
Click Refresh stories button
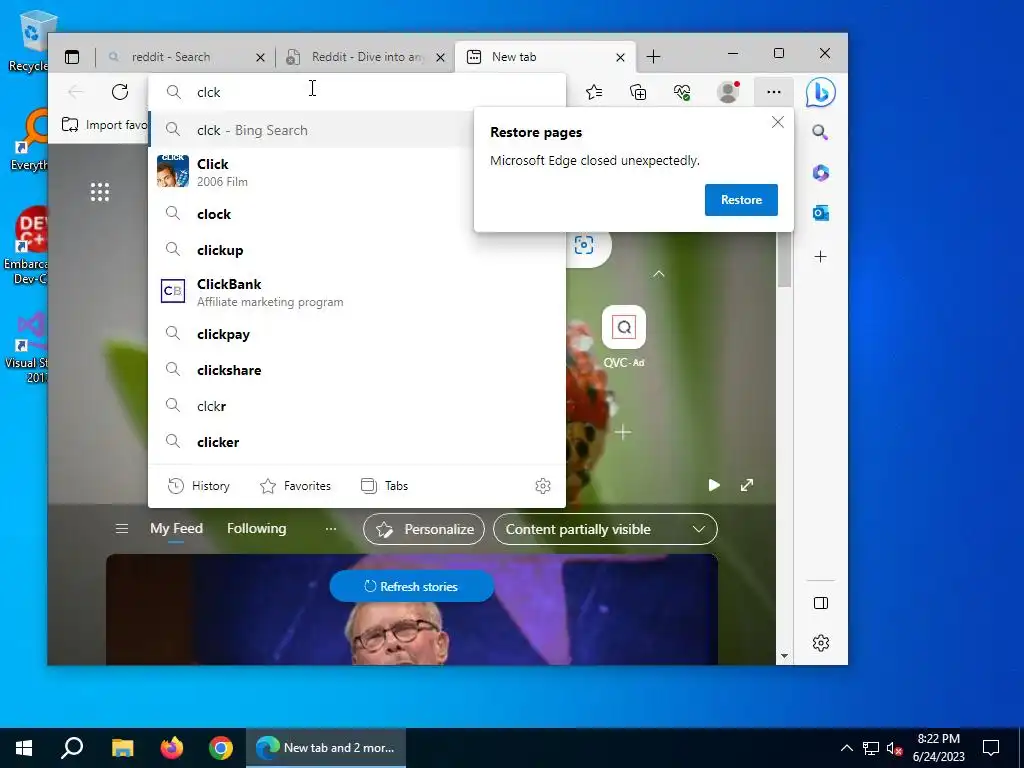tap(411, 586)
